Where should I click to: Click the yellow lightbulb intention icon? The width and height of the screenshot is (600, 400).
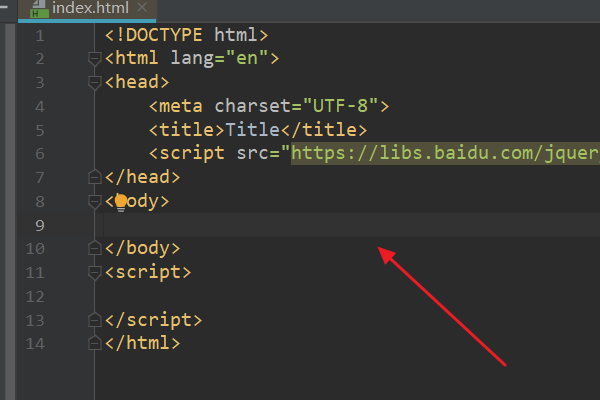click(x=121, y=202)
